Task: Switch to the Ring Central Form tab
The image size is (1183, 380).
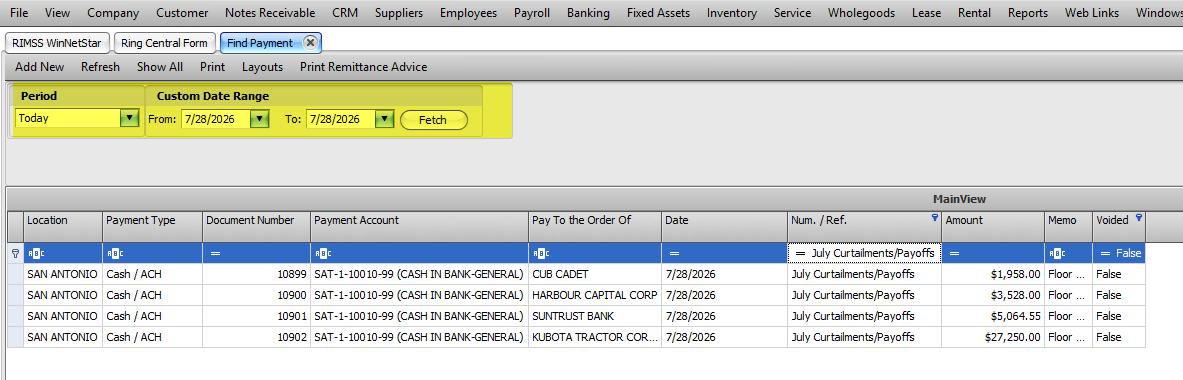Action: click(x=164, y=43)
